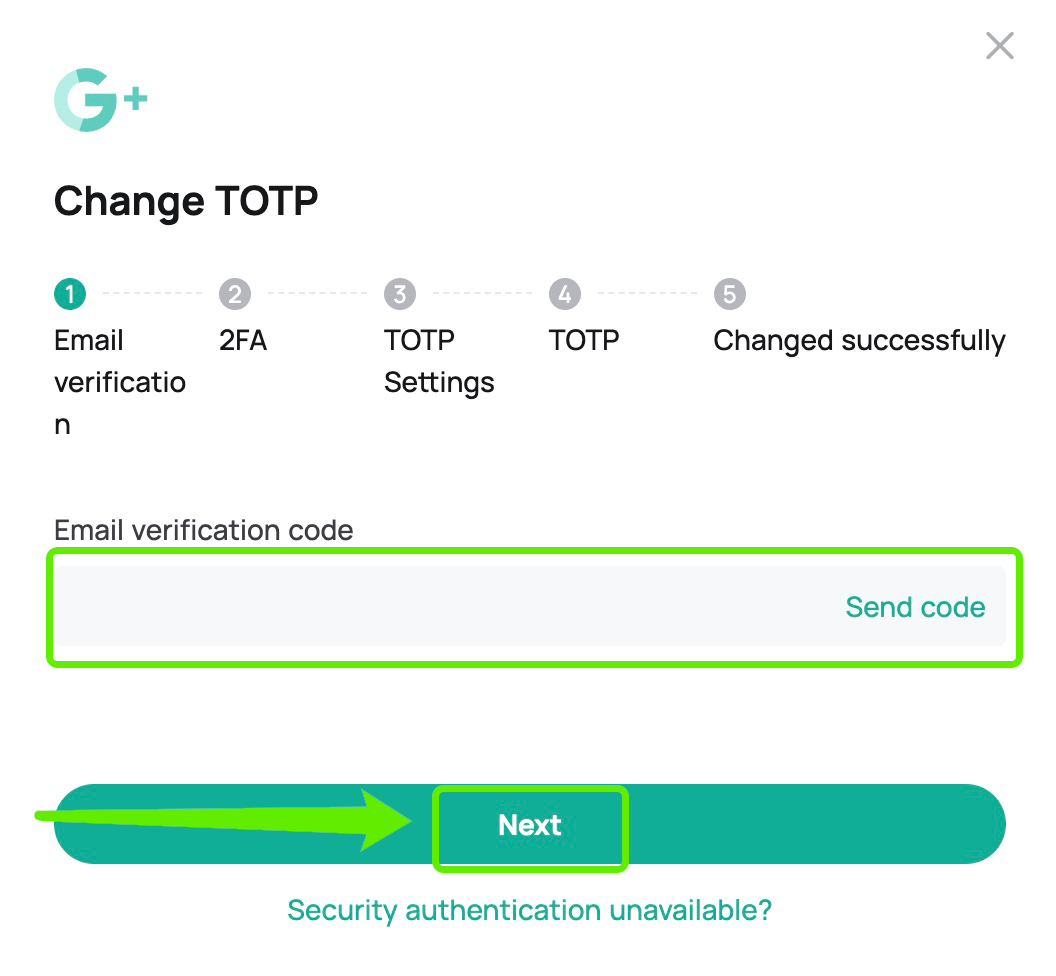Click step 5 circle icon
The width and height of the screenshot is (1056, 976).
coord(730,294)
